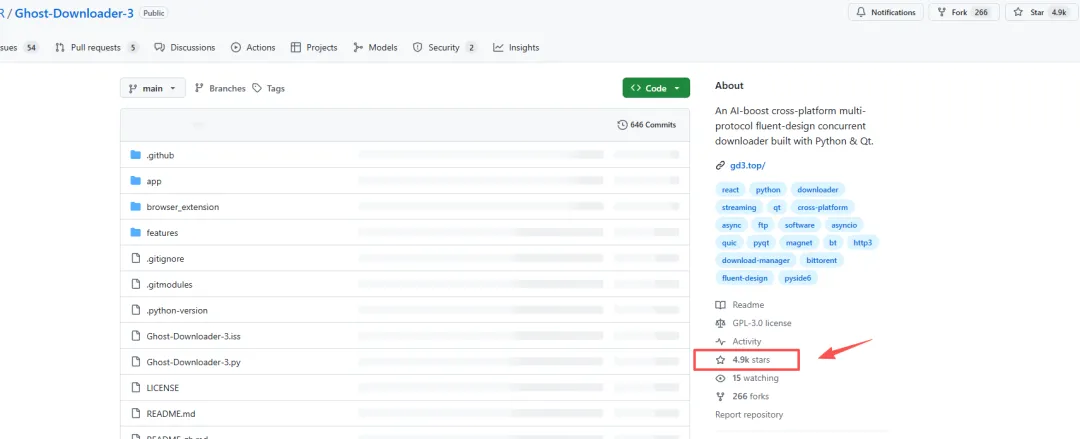Select the streaming topic tag
Image resolution: width=1080 pixels, height=439 pixels.
coord(739,207)
